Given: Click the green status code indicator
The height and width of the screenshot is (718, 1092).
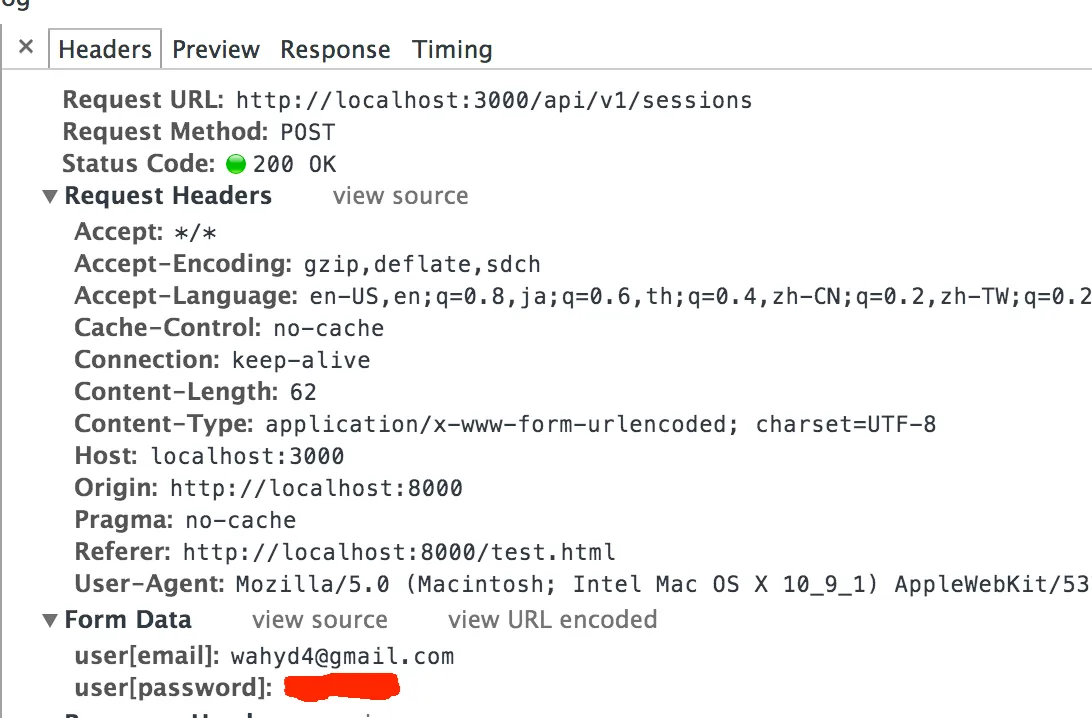Looking at the screenshot, I should [x=236, y=164].
